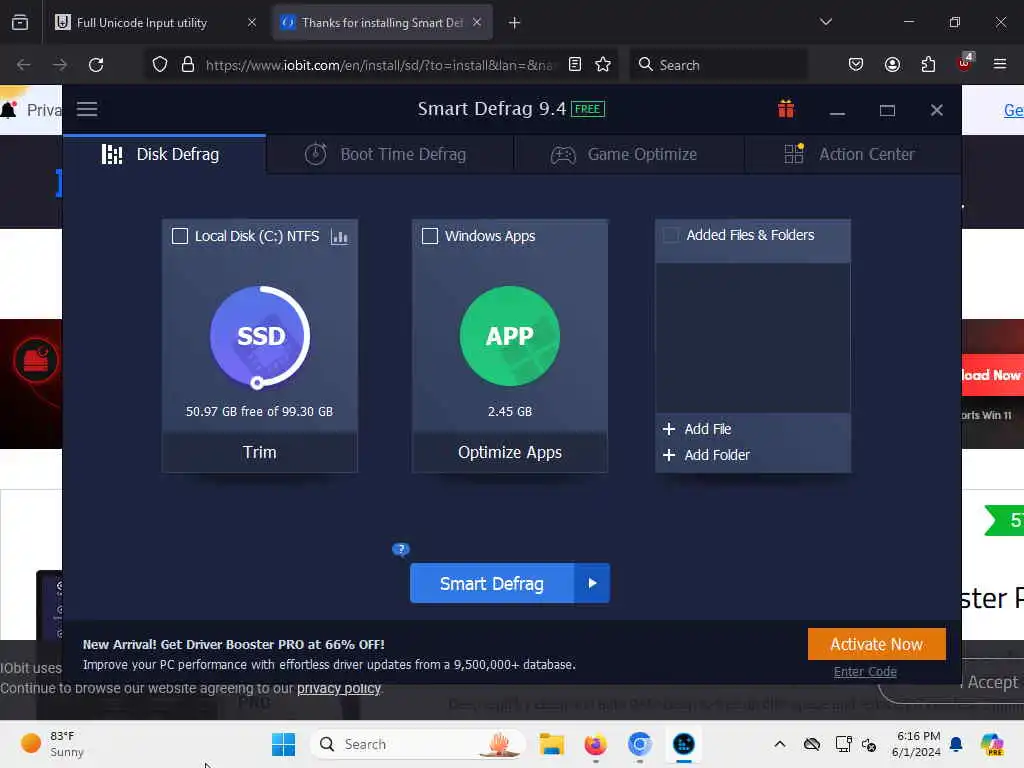Click the Driver Booster PRO promo headline
Screen dimensions: 1024x768
(x=234, y=645)
